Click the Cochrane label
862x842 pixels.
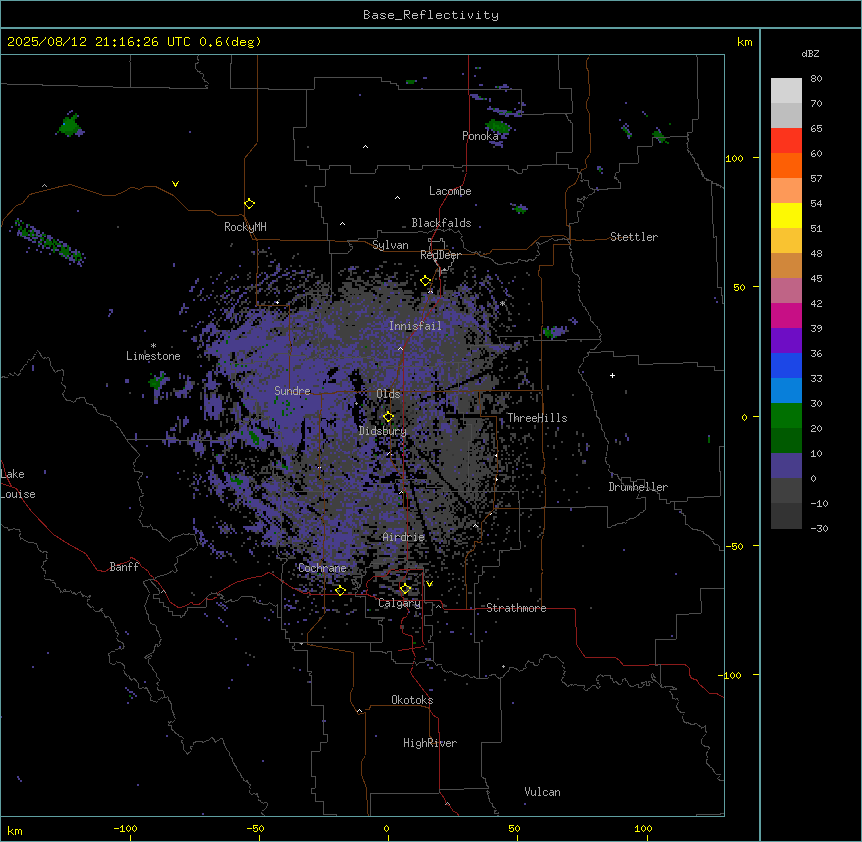[x=323, y=568]
